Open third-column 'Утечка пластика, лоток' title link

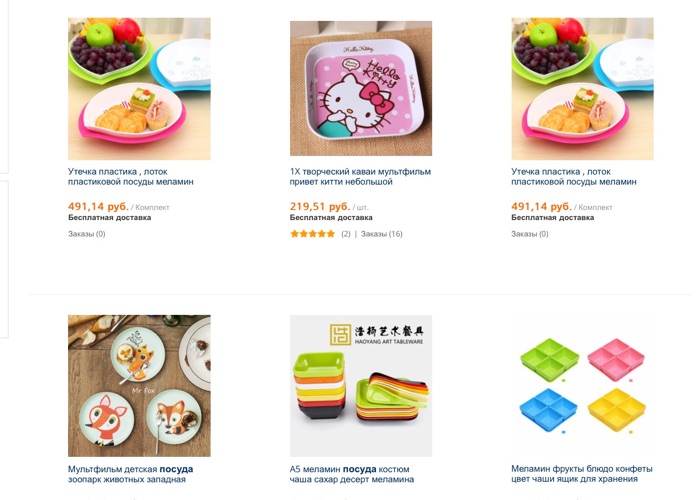pyautogui.click(x=574, y=177)
